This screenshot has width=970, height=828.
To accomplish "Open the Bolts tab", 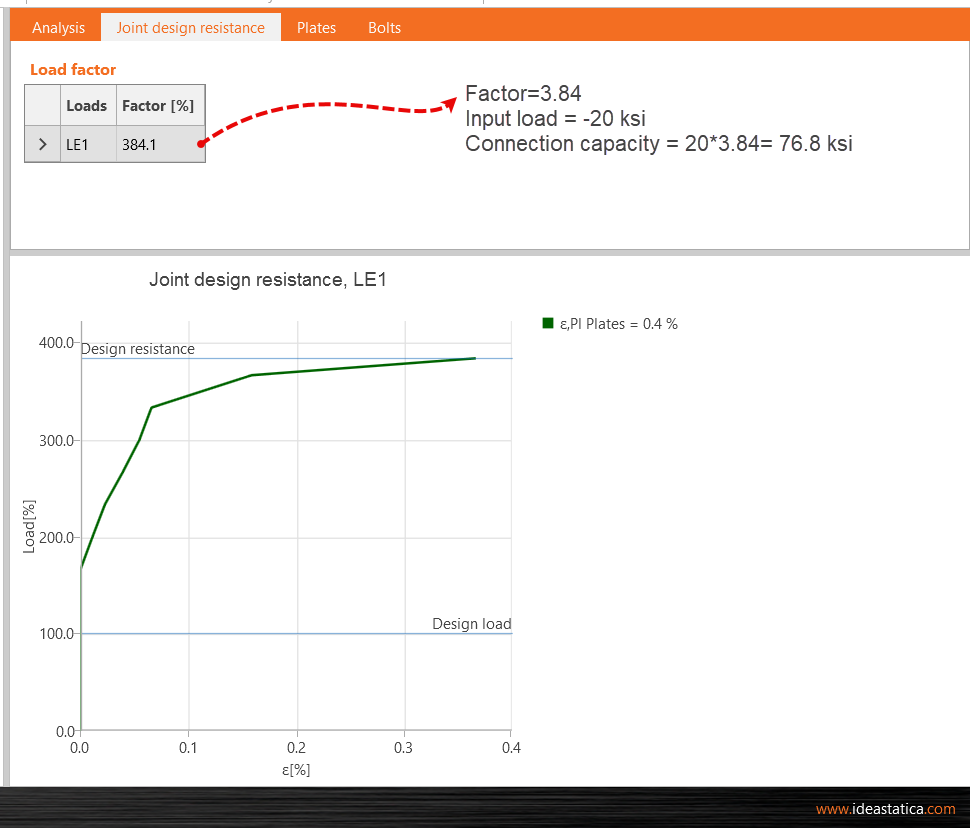I will [384, 28].
